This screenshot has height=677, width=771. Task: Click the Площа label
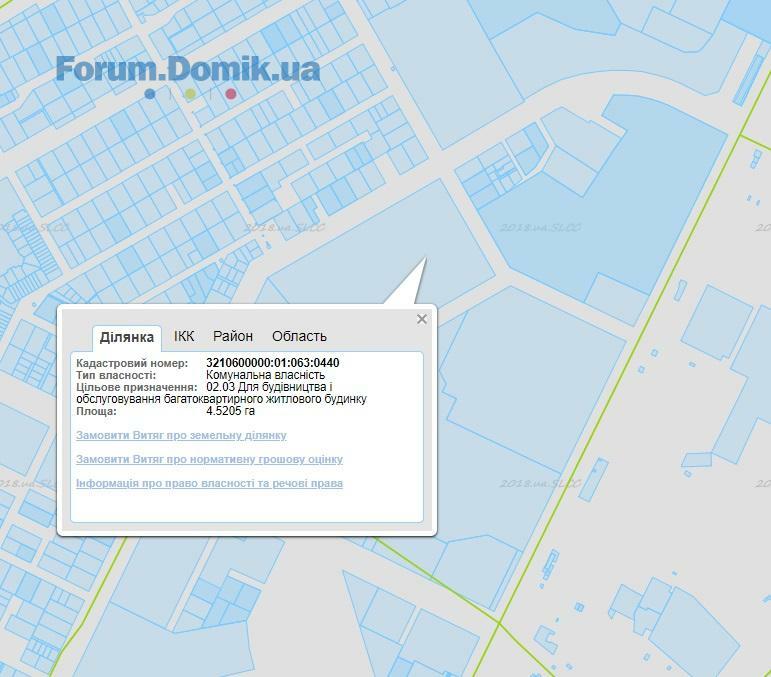[96, 411]
